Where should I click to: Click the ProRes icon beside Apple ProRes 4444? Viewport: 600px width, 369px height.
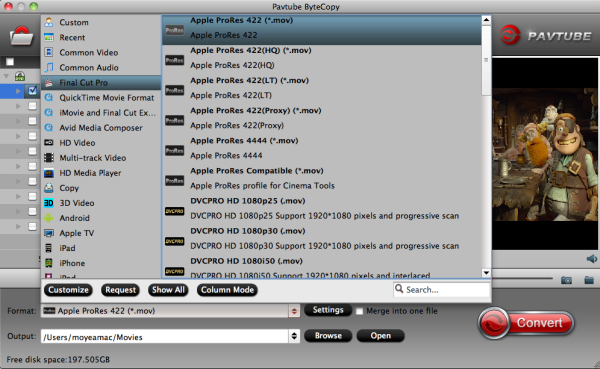[x=174, y=150]
